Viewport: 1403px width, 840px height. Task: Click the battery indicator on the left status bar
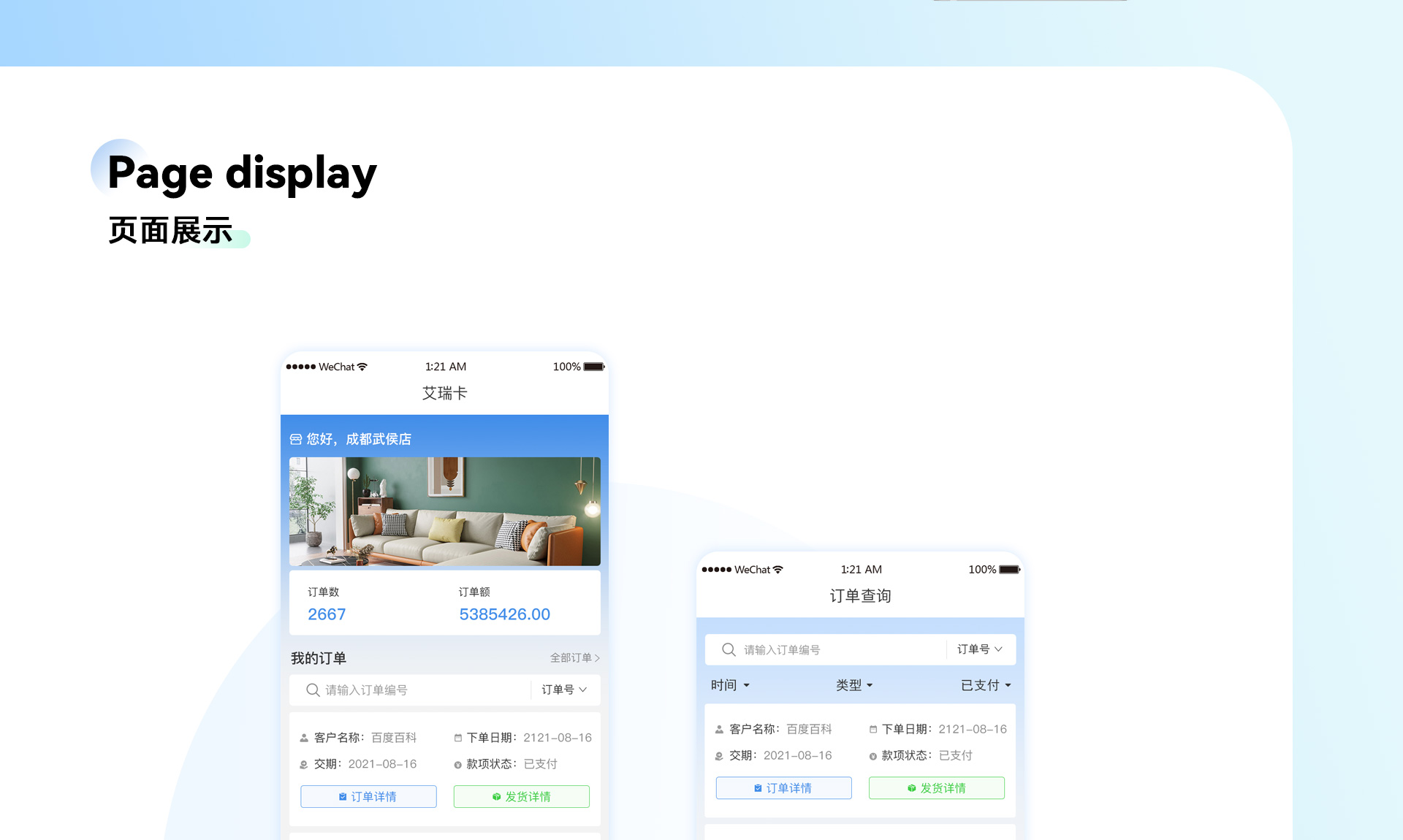tap(593, 367)
